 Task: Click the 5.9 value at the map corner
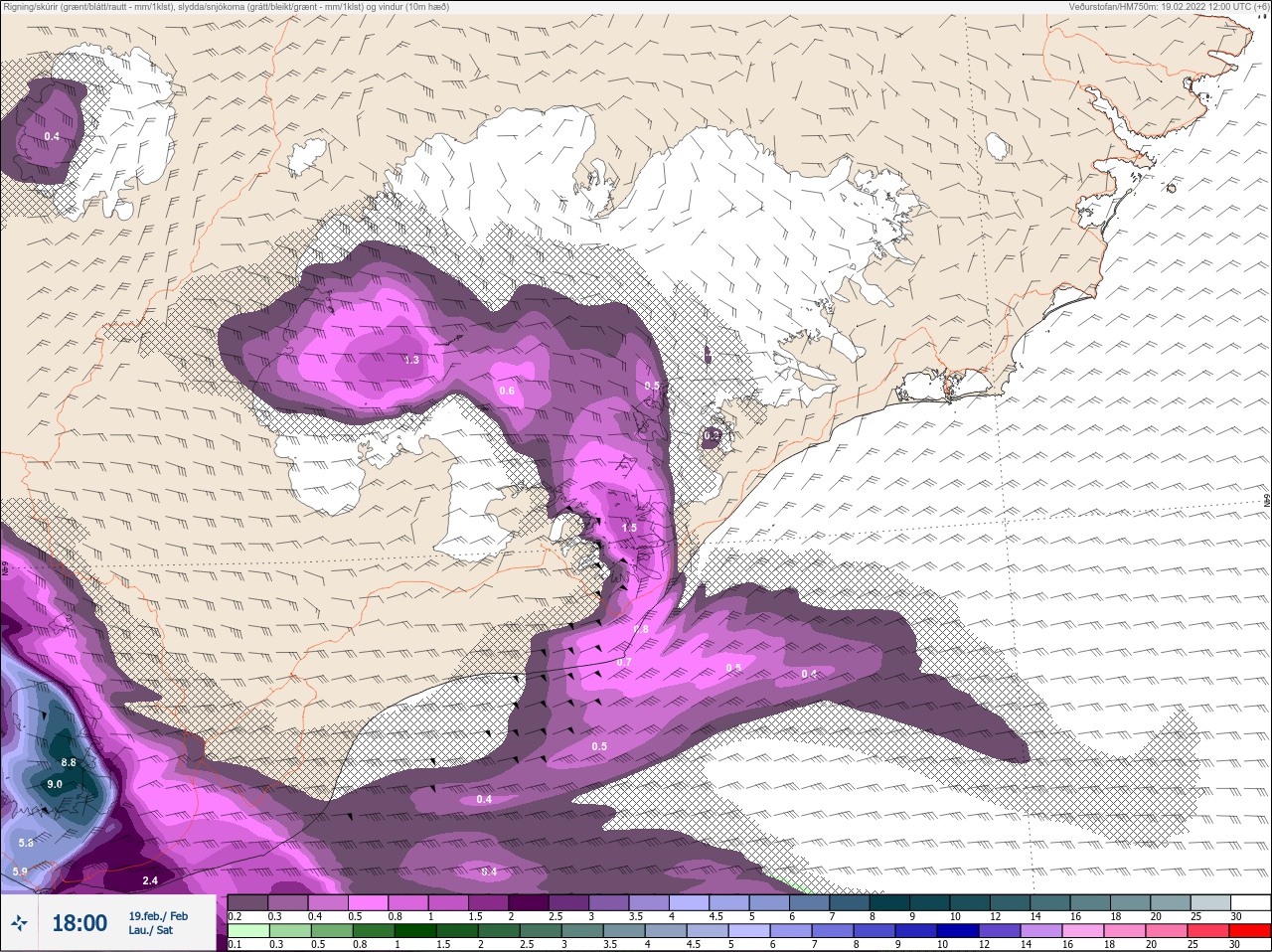pos(20,872)
